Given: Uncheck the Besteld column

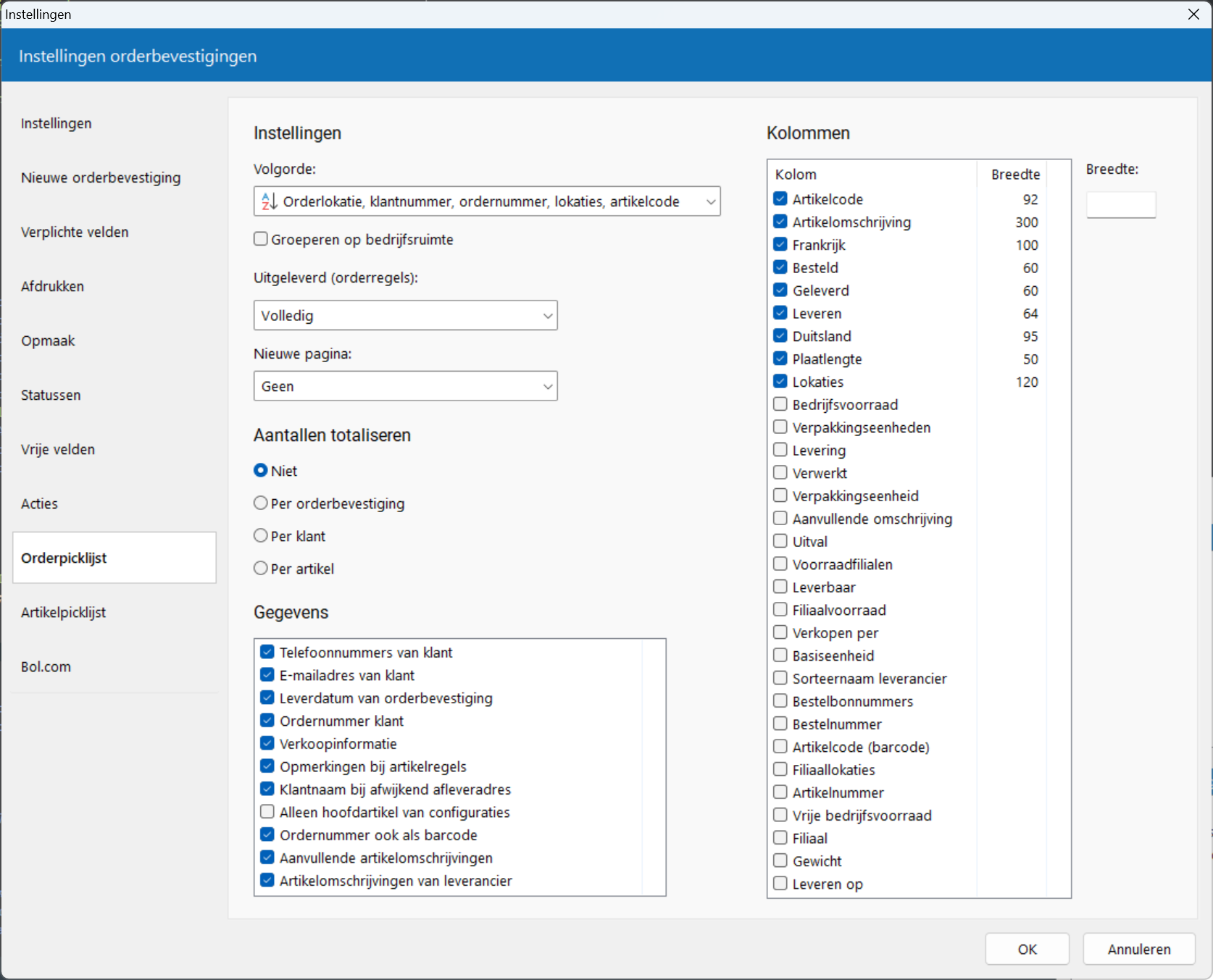Looking at the screenshot, I should [x=780, y=267].
